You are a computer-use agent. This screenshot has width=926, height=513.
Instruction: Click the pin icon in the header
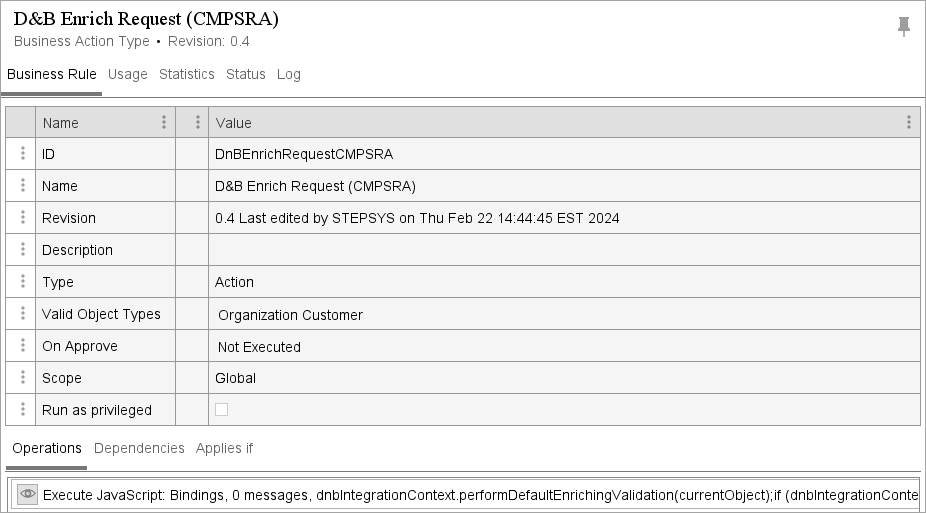(904, 27)
